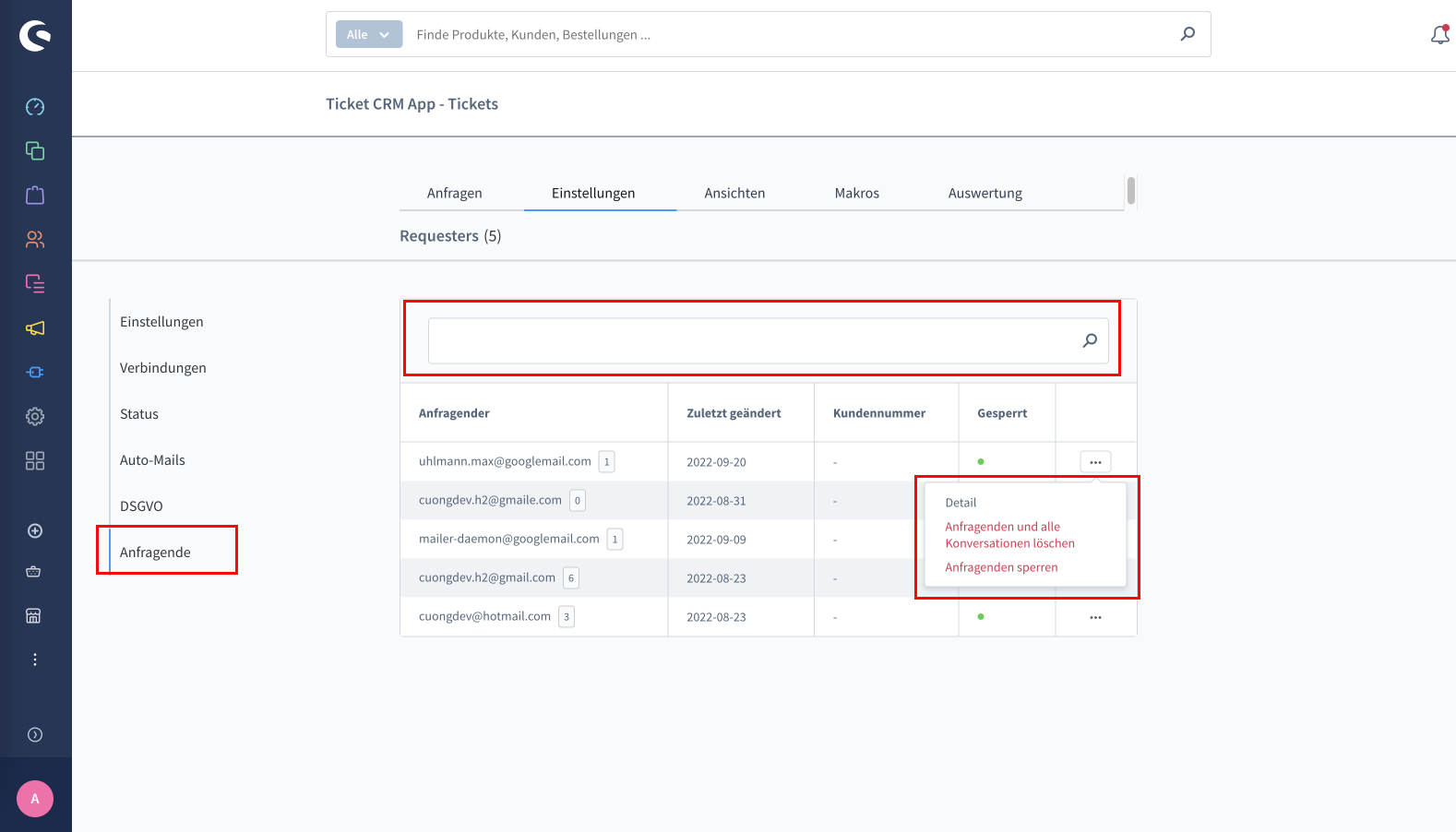Open DSGVO in left settings menu

[x=141, y=506]
